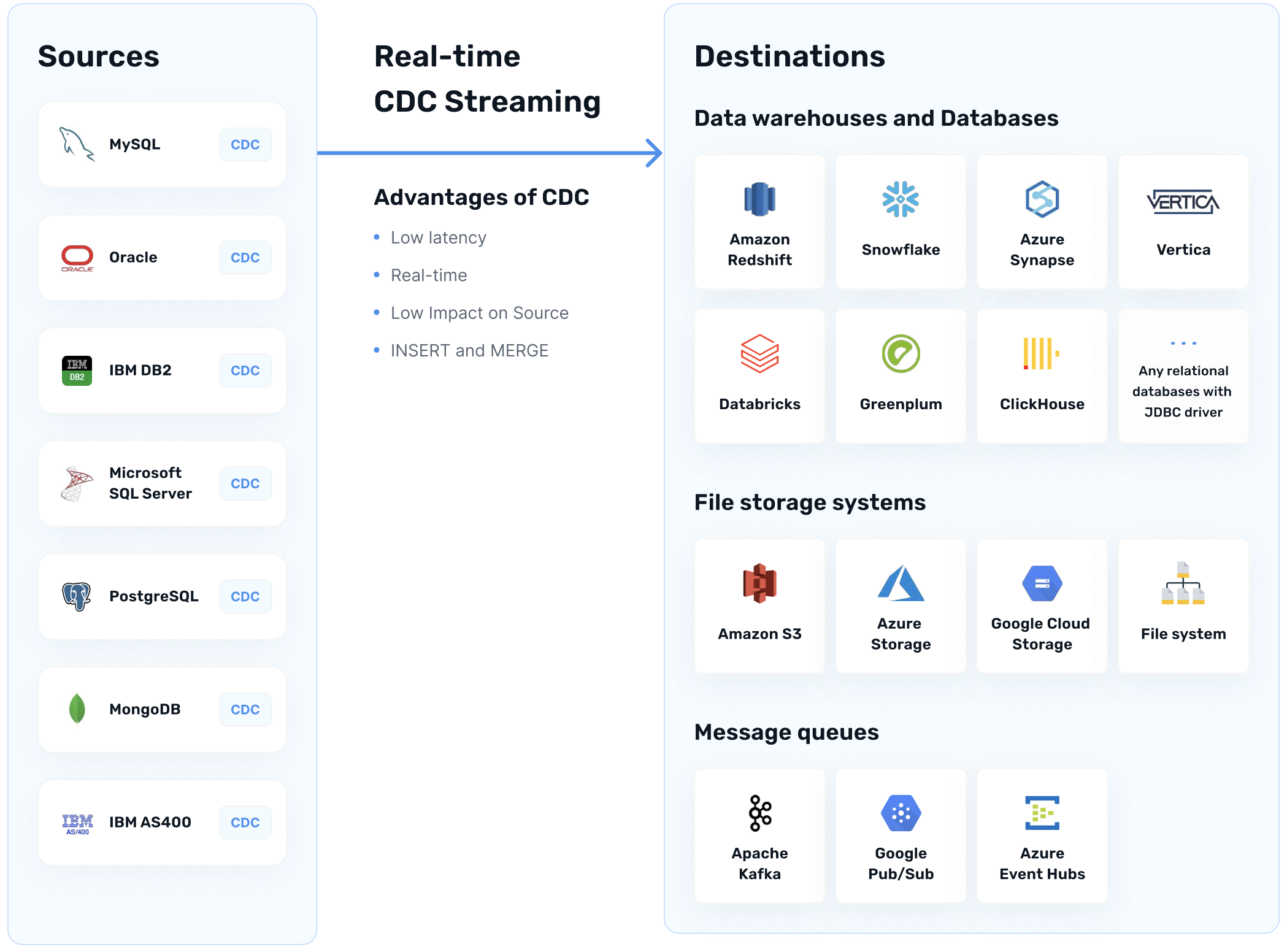Click the CDC badge next to IBM AS400
Screen dimensions: 1287x952
coord(245,822)
